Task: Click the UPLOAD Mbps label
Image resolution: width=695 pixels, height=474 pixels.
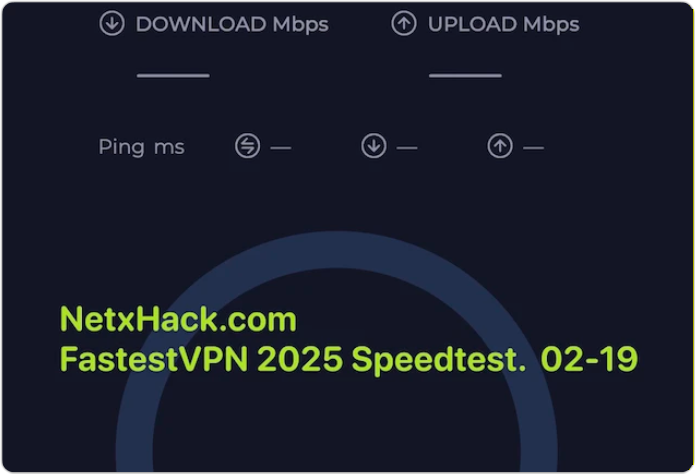Action: [504, 24]
